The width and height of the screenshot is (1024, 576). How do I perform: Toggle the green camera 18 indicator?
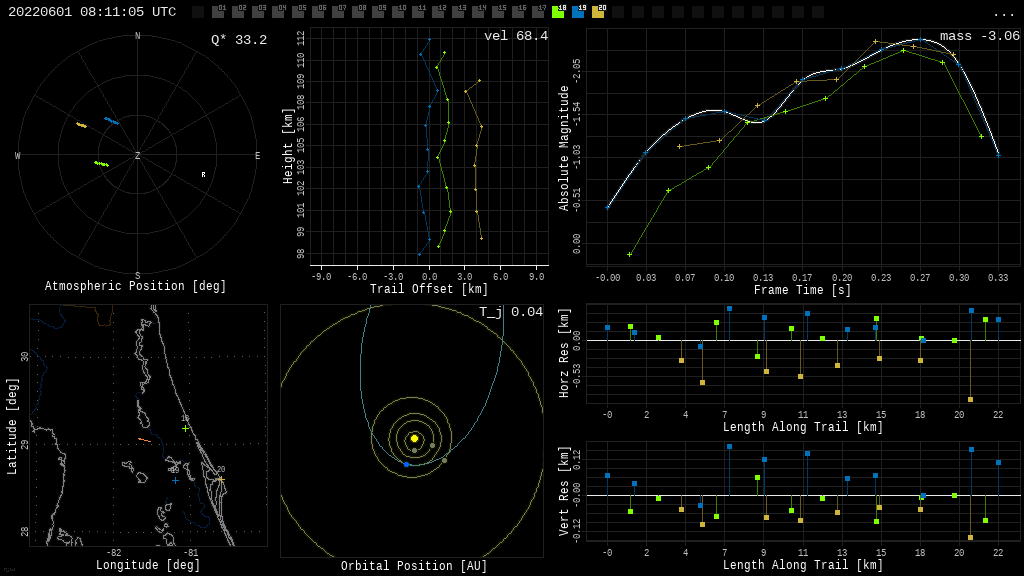(x=558, y=12)
